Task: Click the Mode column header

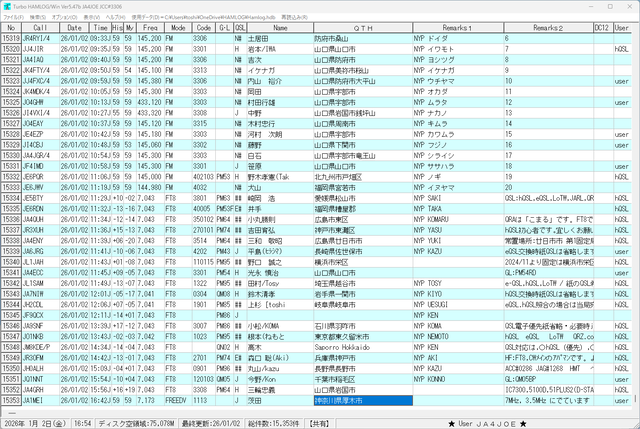Action: pyautogui.click(x=178, y=28)
